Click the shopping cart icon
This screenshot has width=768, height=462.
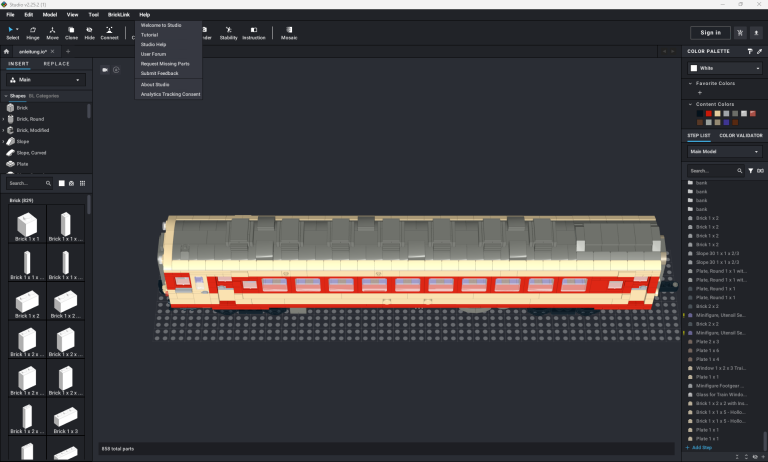click(x=740, y=32)
